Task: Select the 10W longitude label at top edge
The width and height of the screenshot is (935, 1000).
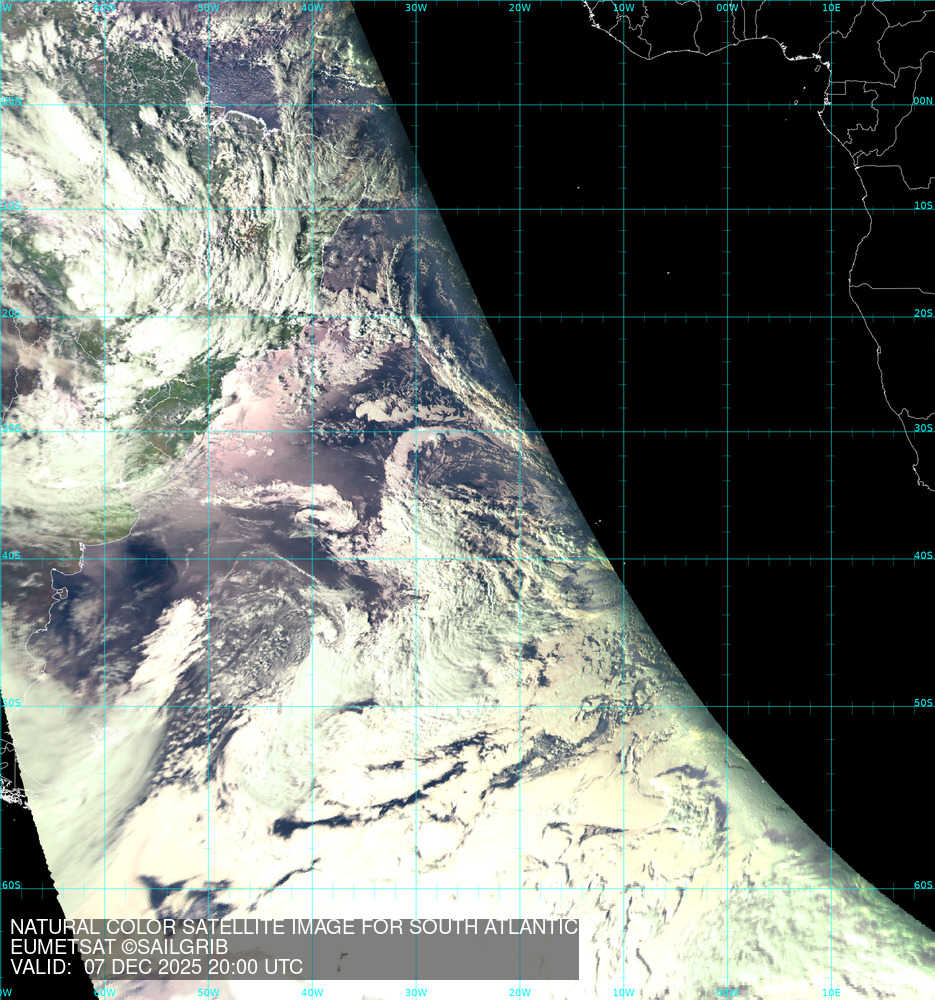Action: point(623,8)
